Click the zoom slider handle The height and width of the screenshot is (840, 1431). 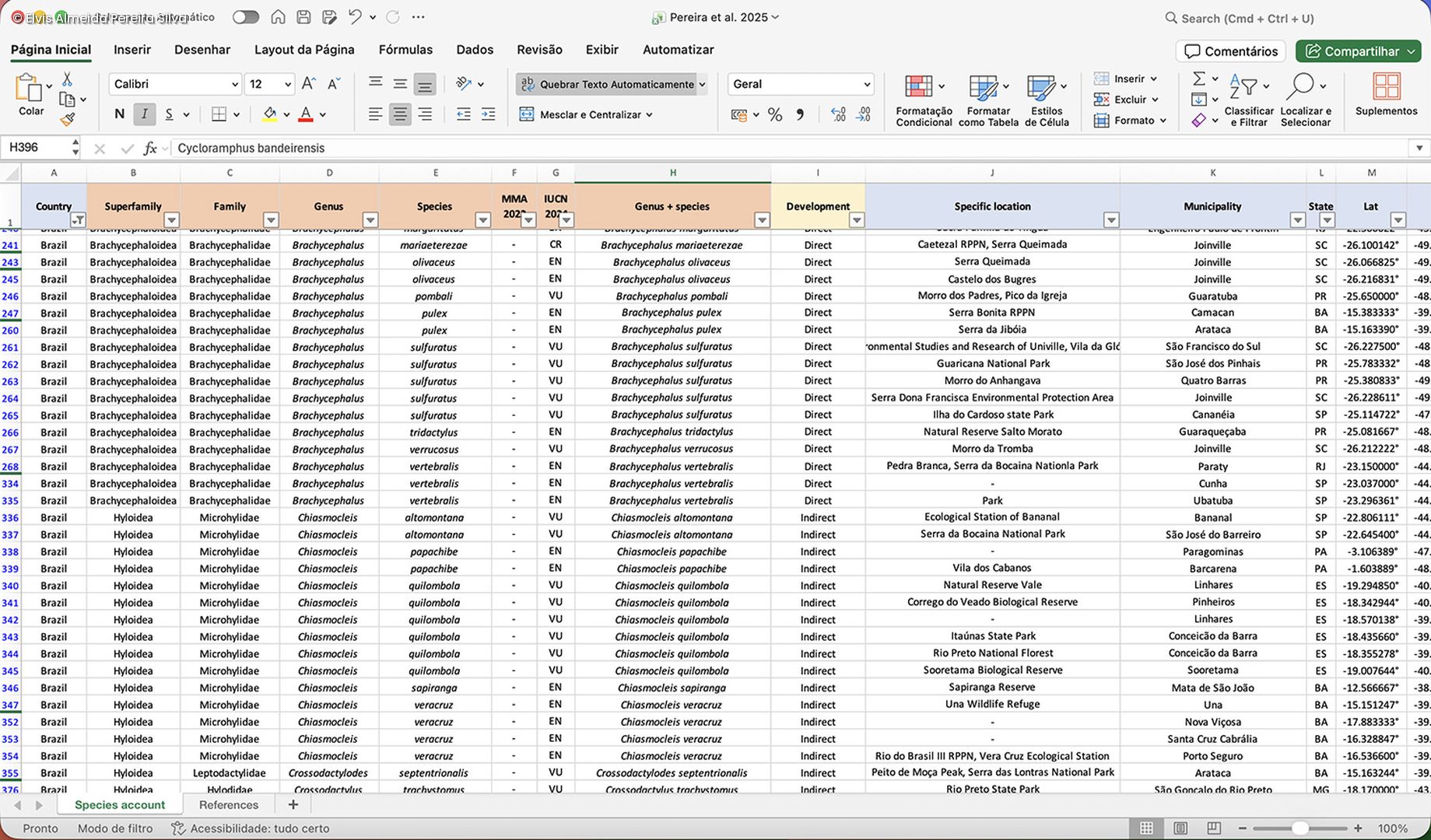pos(1299,828)
